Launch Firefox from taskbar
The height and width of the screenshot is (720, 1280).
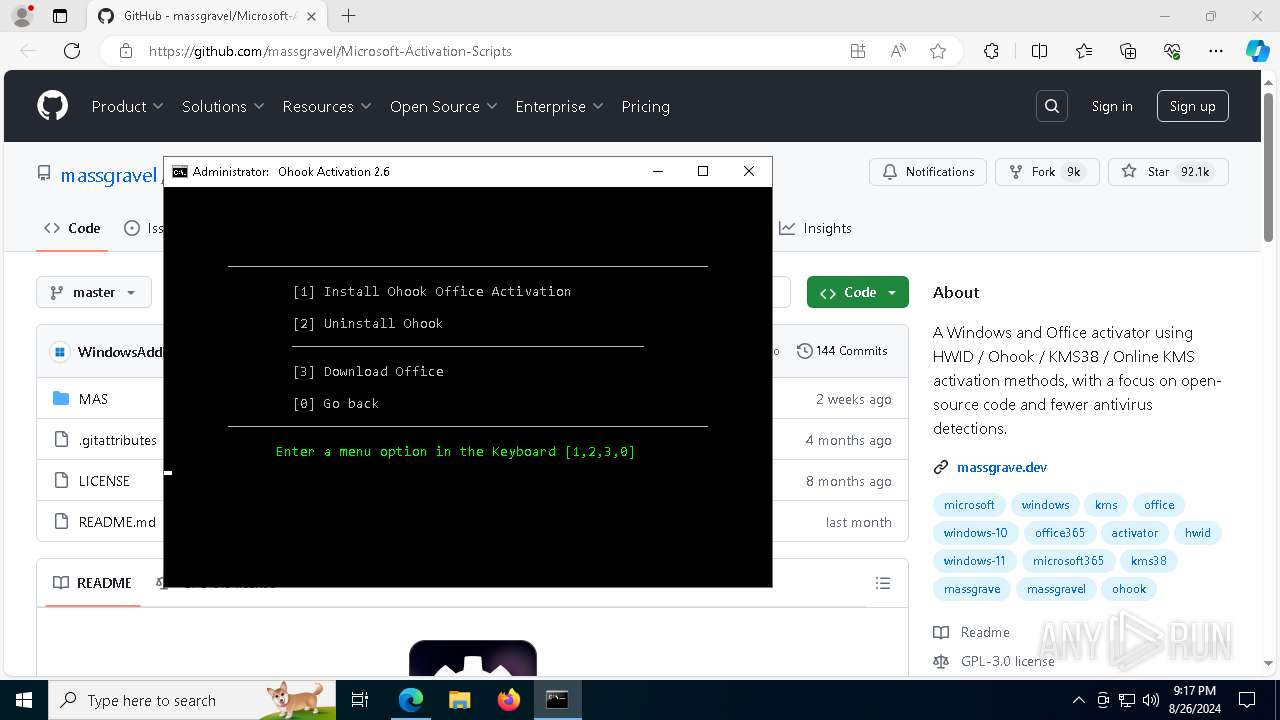509,700
